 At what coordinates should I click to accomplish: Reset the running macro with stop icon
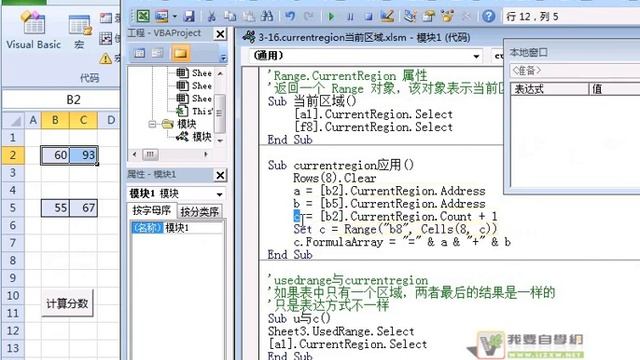click(x=369, y=17)
